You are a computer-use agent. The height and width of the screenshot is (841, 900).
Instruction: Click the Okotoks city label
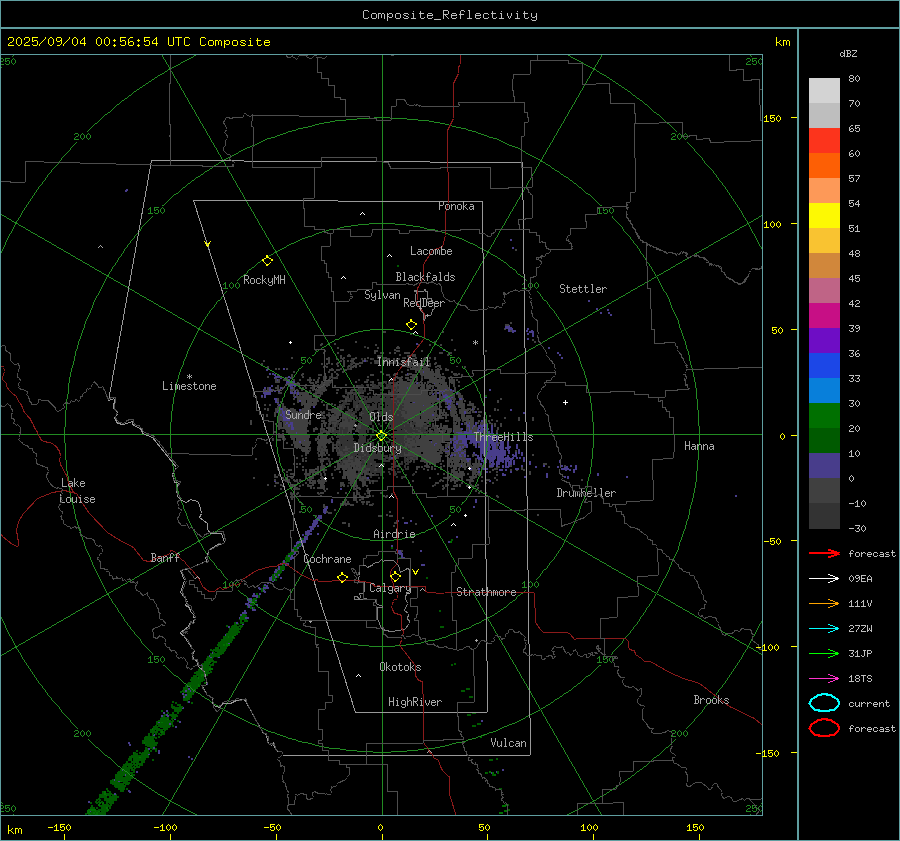(x=400, y=667)
